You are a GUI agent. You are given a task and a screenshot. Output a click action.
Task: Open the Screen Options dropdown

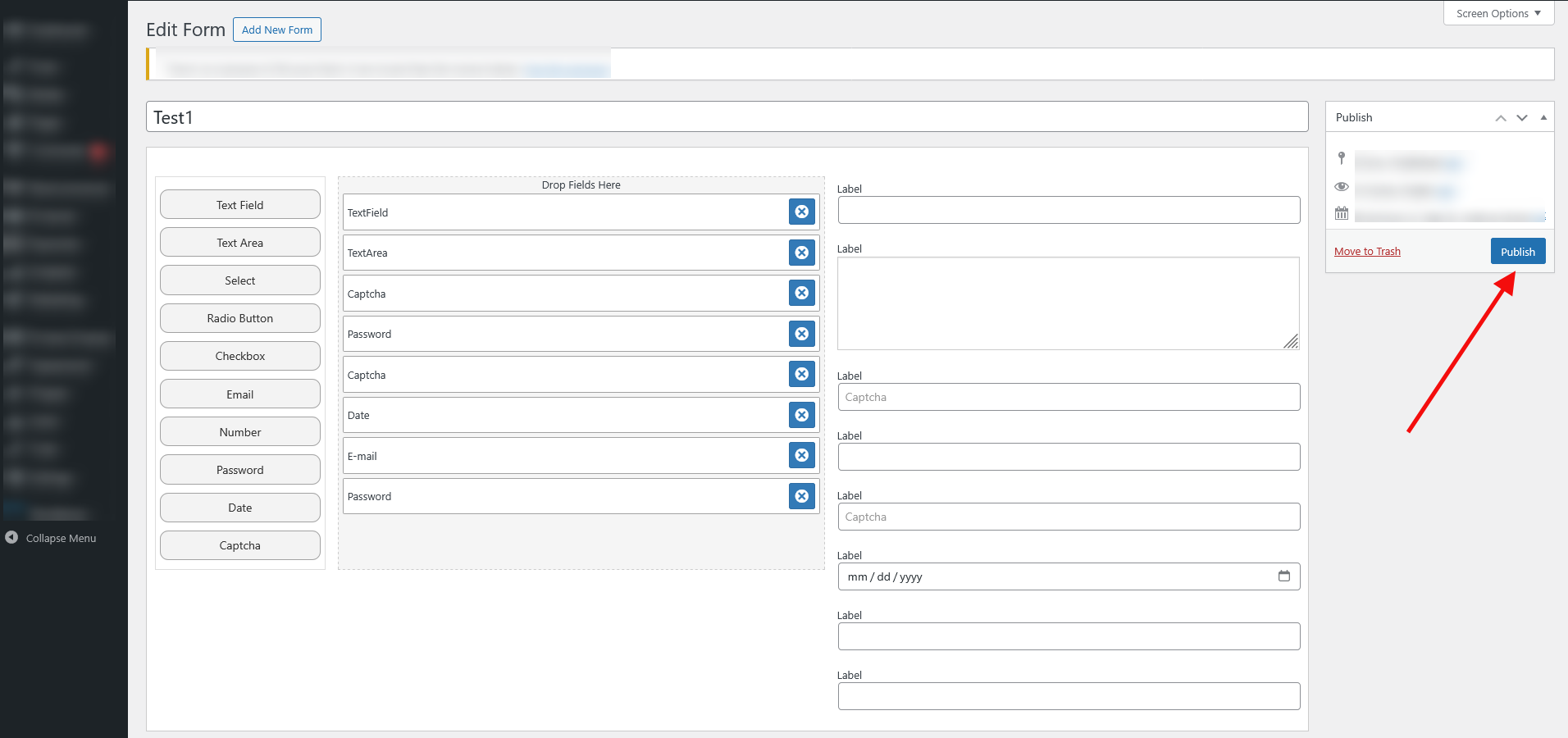point(1497,13)
